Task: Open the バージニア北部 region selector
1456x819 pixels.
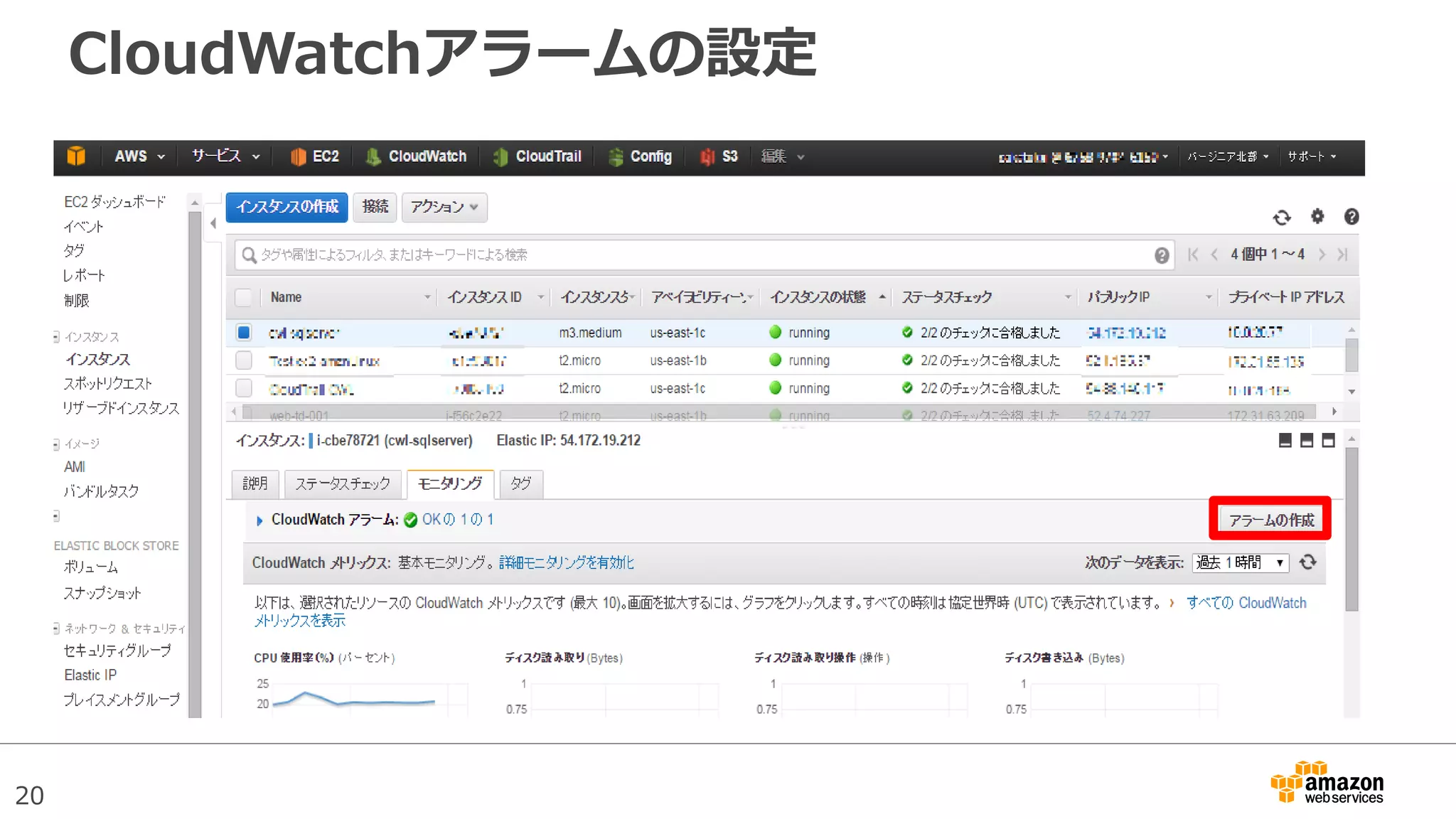Action: (1228, 156)
